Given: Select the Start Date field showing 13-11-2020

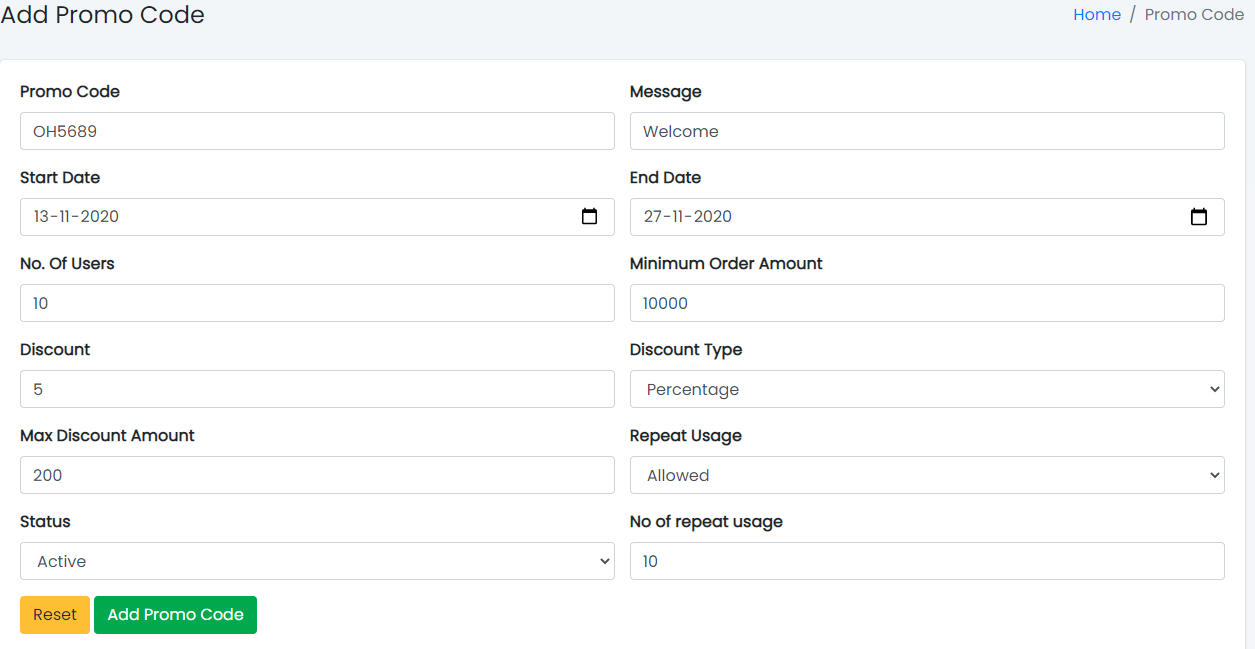Looking at the screenshot, I should pos(317,217).
